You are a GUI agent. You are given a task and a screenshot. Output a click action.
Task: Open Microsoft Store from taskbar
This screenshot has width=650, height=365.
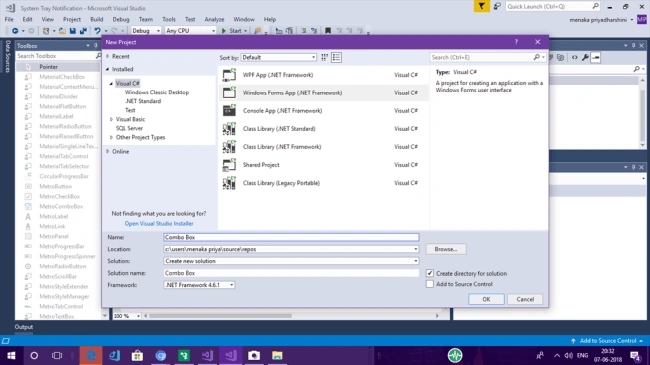point(137,355)
